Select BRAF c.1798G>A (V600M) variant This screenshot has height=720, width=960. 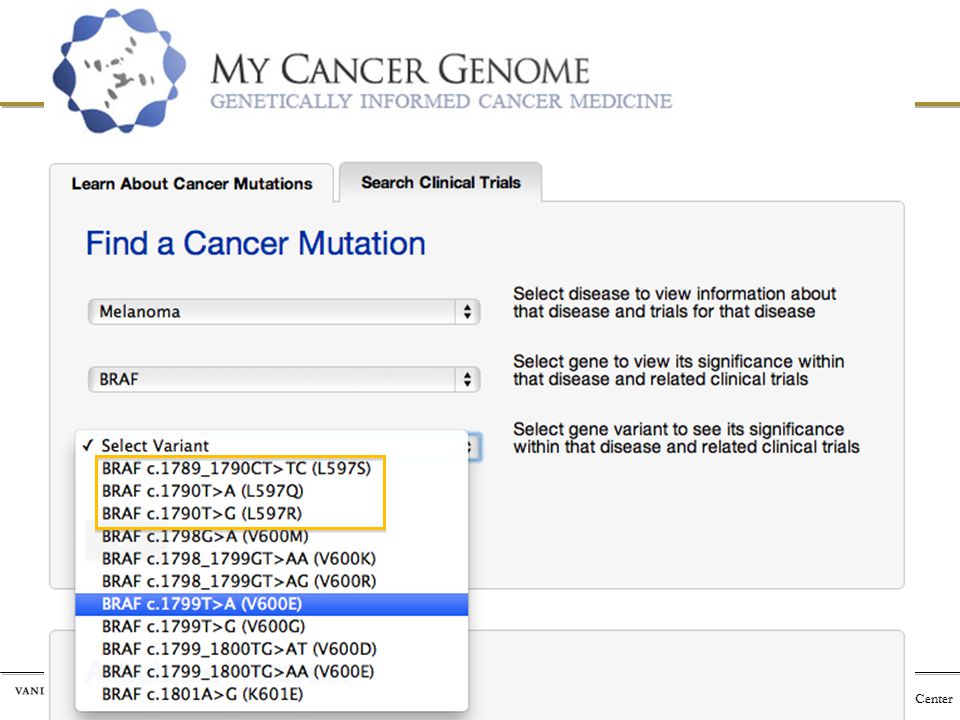272,536
